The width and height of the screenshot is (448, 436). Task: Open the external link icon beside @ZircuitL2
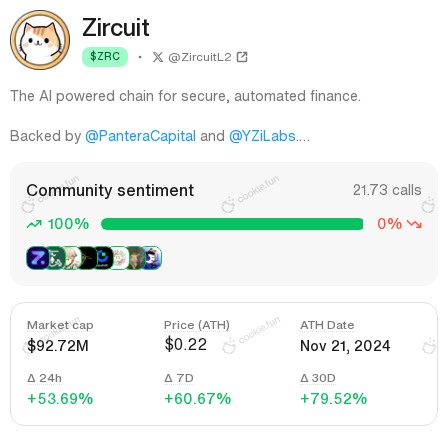tap(242, 57)
